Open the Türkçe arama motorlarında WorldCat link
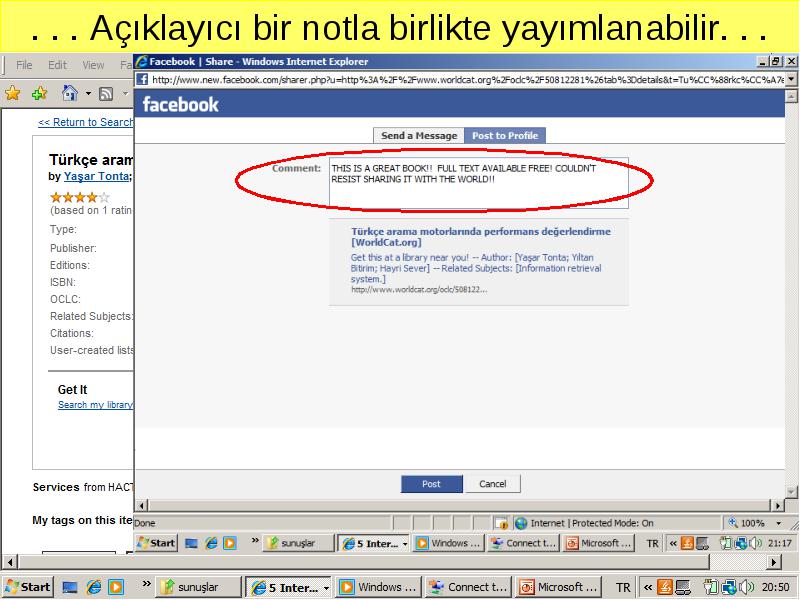The height and width of the screenshot is (600, 800). click(481, 237)
